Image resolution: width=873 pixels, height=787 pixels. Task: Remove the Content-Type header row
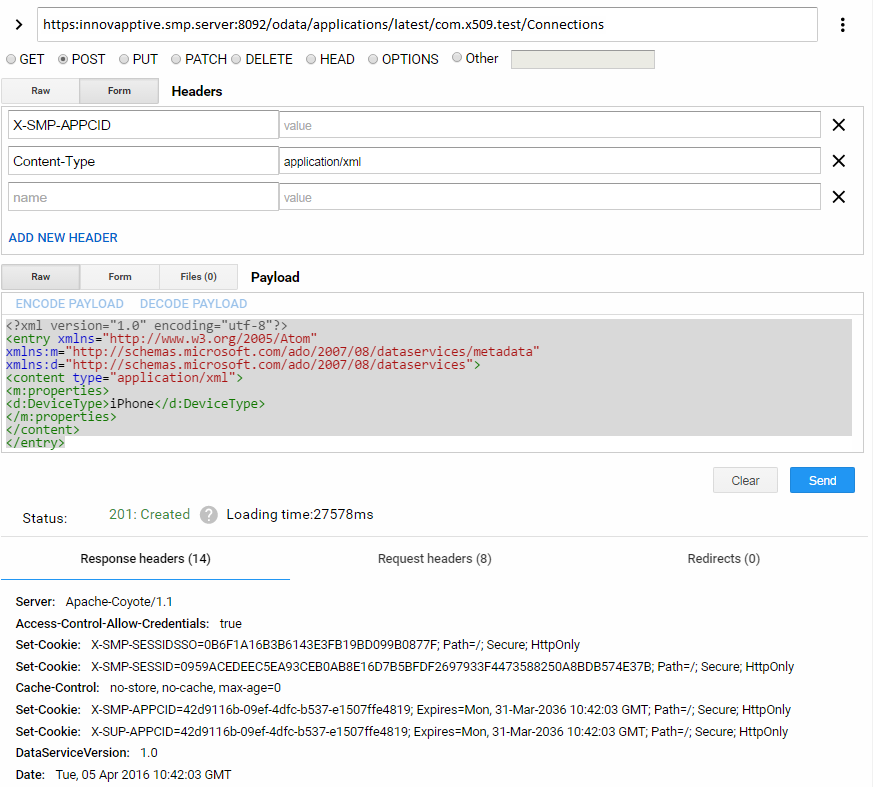pyautogui.click(x=838, y=160)
